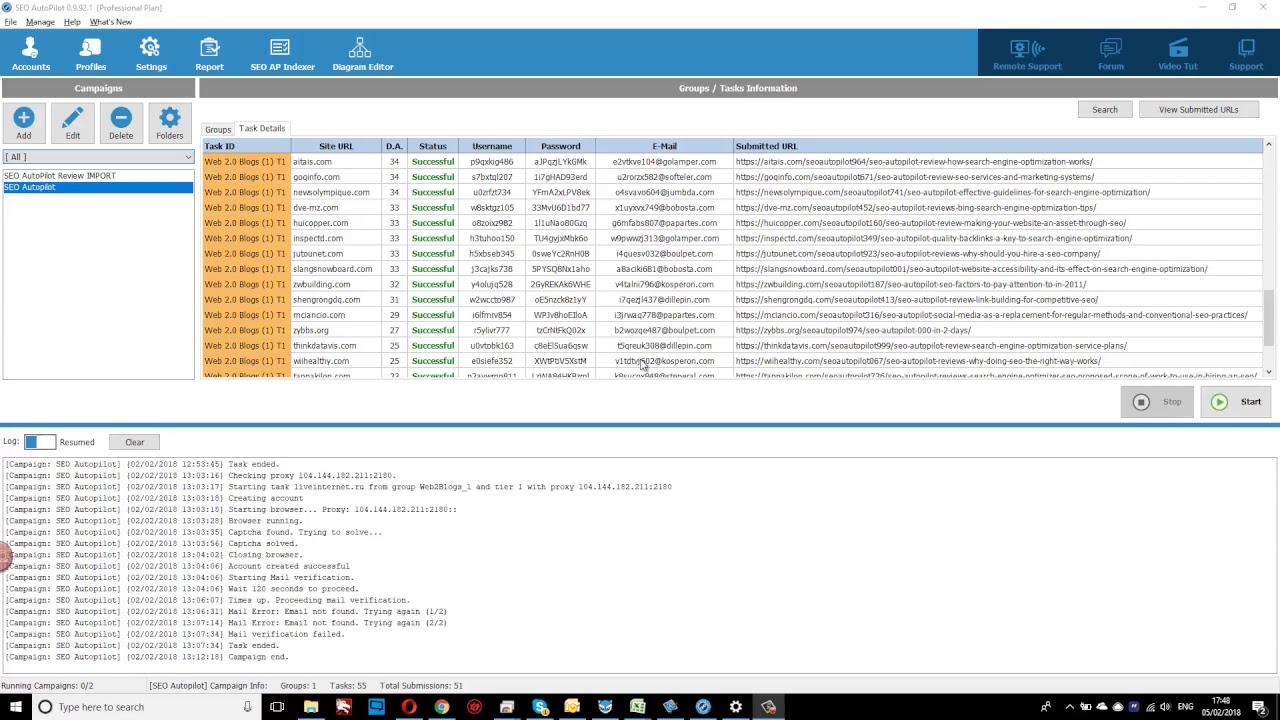Open the Profiles section

pyautogui.click(x=90, y=54)
